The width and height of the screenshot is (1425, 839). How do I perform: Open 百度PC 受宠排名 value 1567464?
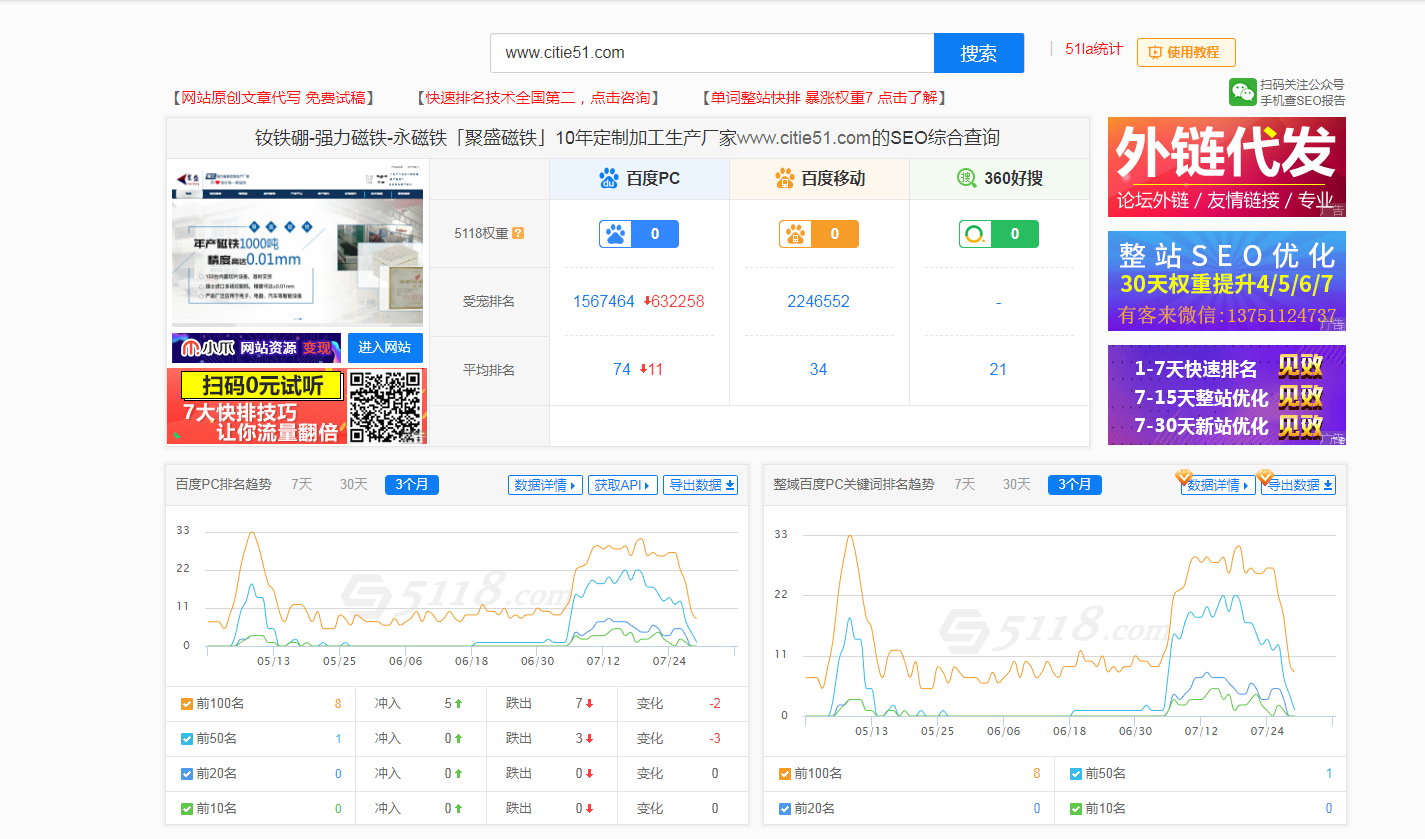[x=604, y=301]
